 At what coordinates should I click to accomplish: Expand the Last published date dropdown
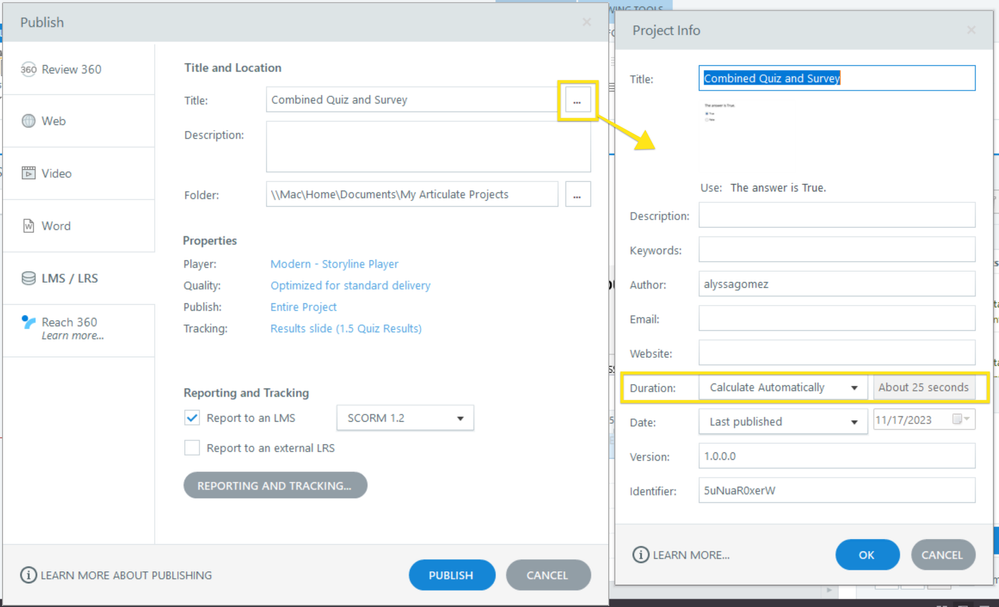783,422
